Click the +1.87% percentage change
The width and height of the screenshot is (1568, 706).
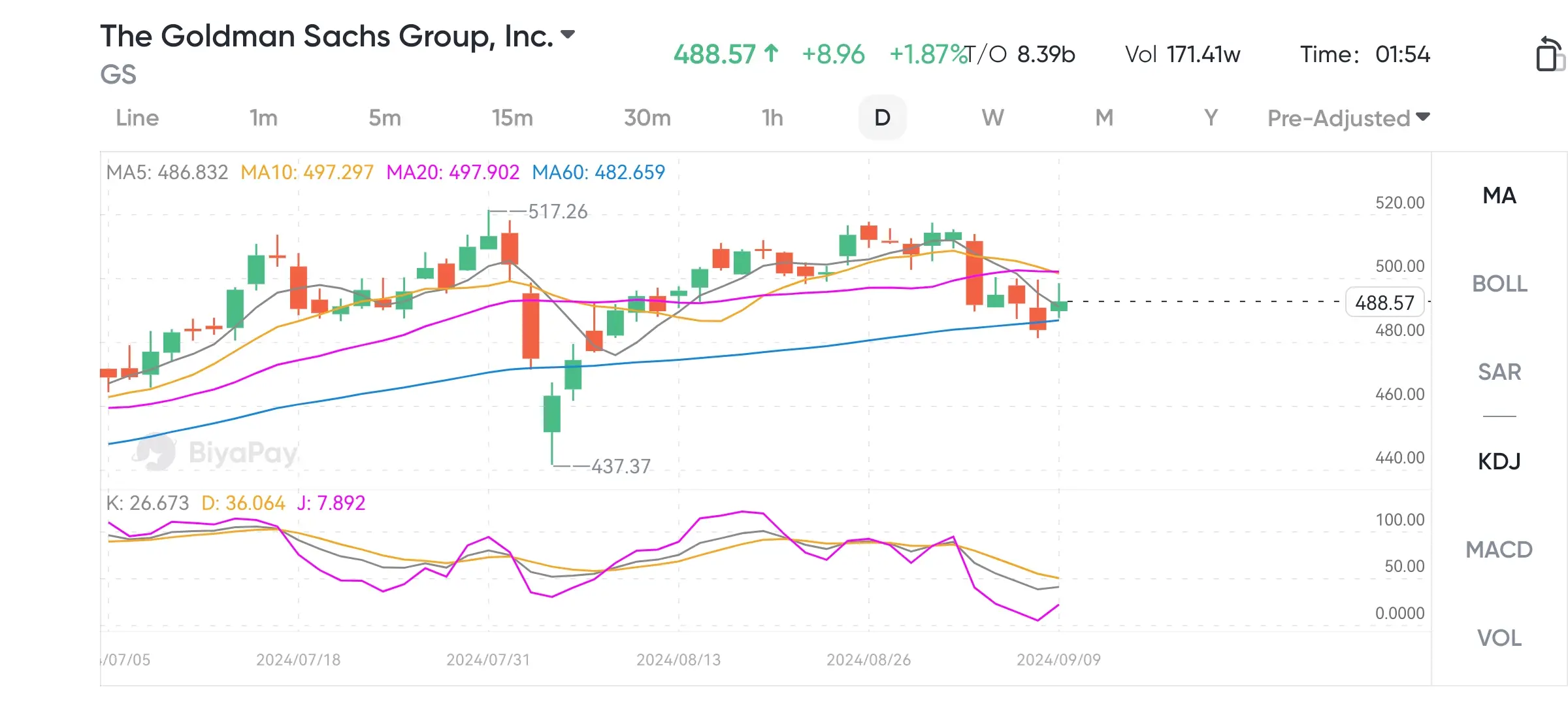pos(928,54)
